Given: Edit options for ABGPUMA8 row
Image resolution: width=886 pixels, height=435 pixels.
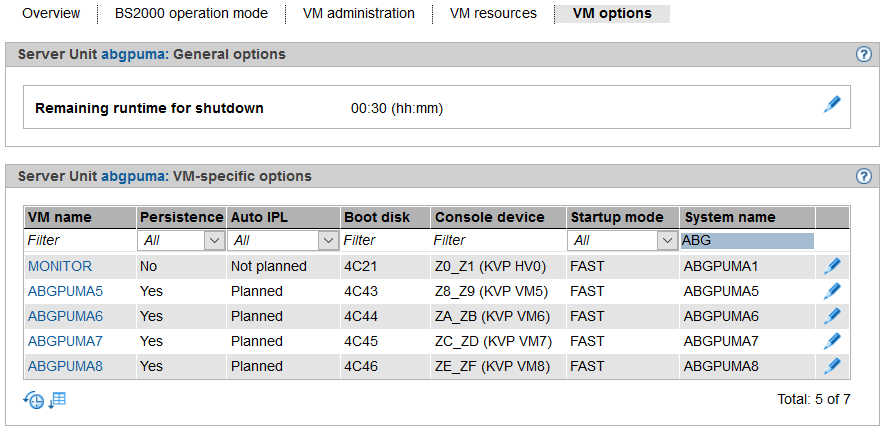Looking at the screenshot, I should 832,366.
